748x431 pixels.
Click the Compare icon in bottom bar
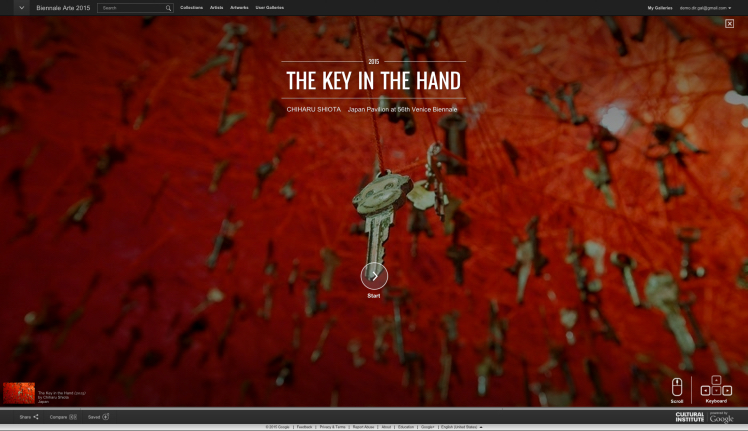[73, 416]
